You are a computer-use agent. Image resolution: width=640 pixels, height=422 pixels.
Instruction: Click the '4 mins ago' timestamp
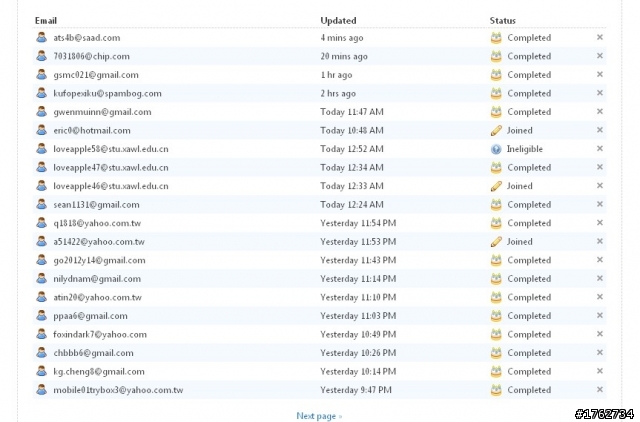coord(342,38)
